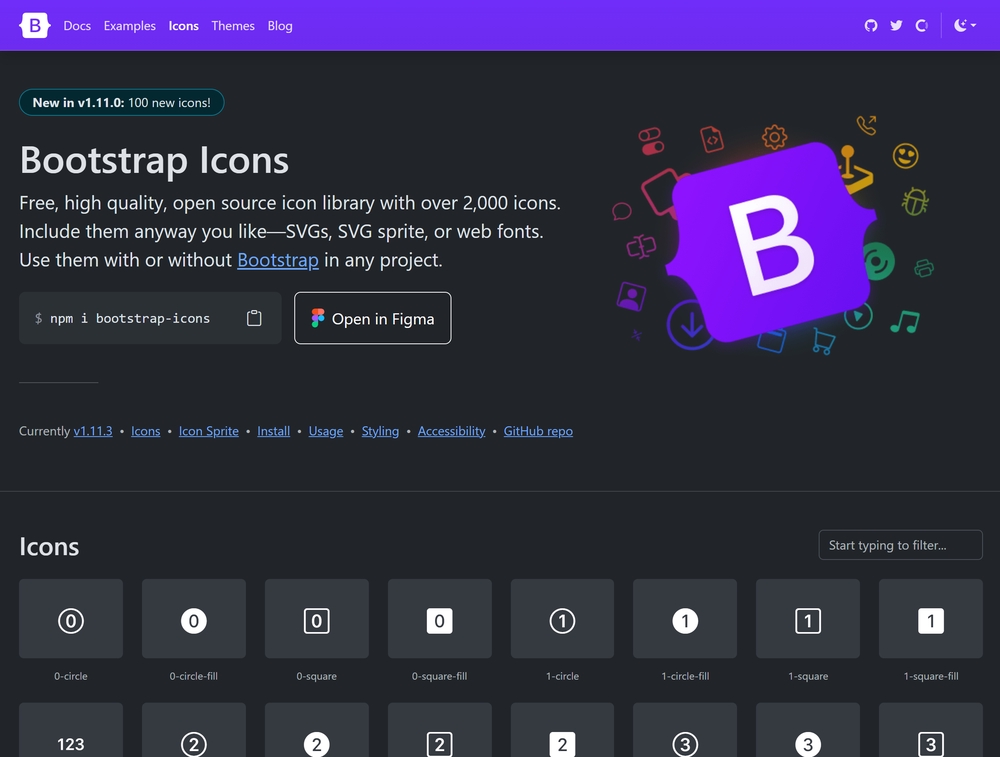Open the Docs navigation item
Image resolution: width=1000 pixels, height=757 pixels.
(77, 26)
